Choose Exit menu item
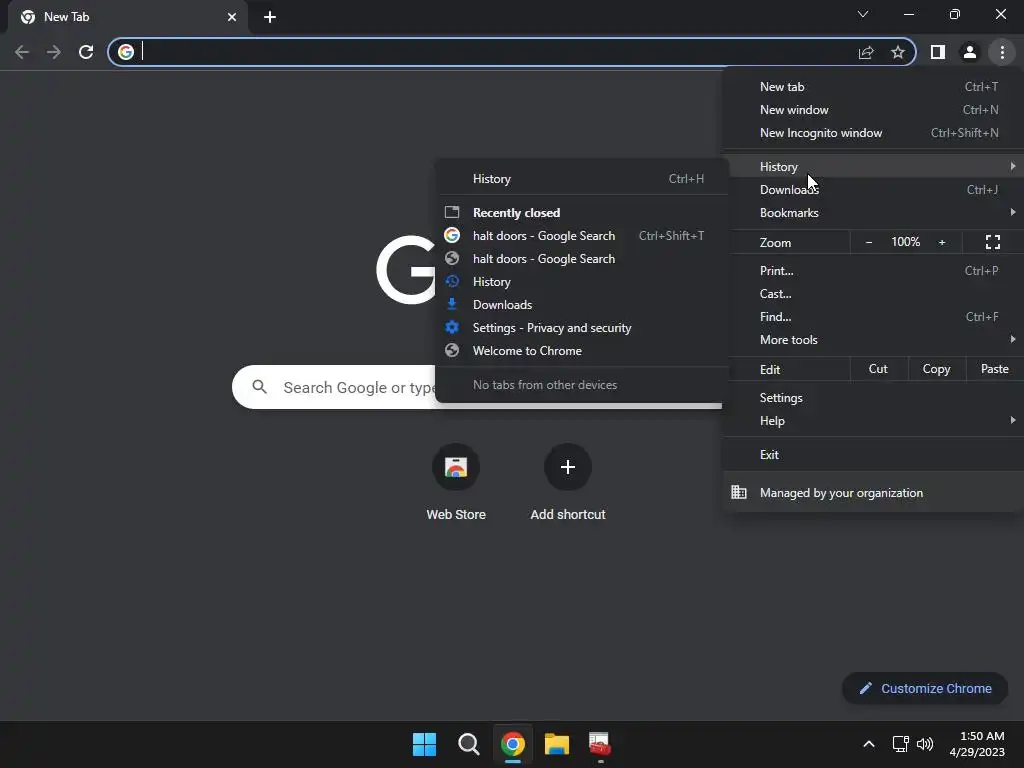The width and height of the screenshot is (1024, 768). 873,455
